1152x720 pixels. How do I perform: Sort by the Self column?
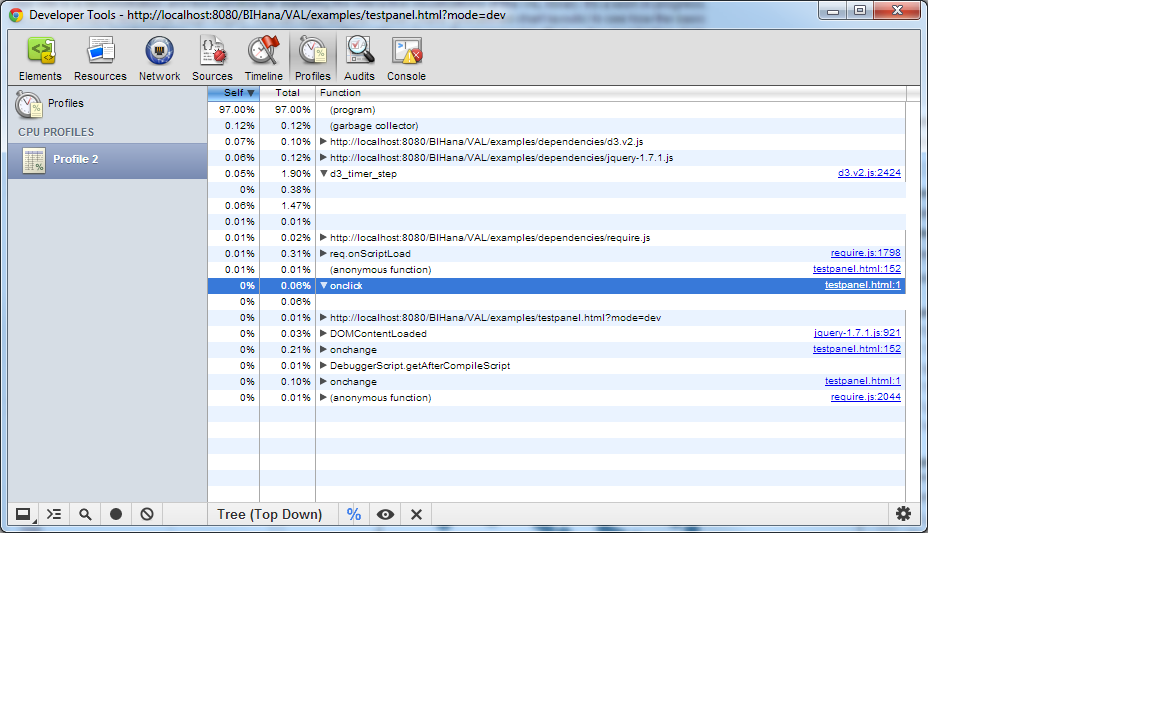tap(234, 93)
